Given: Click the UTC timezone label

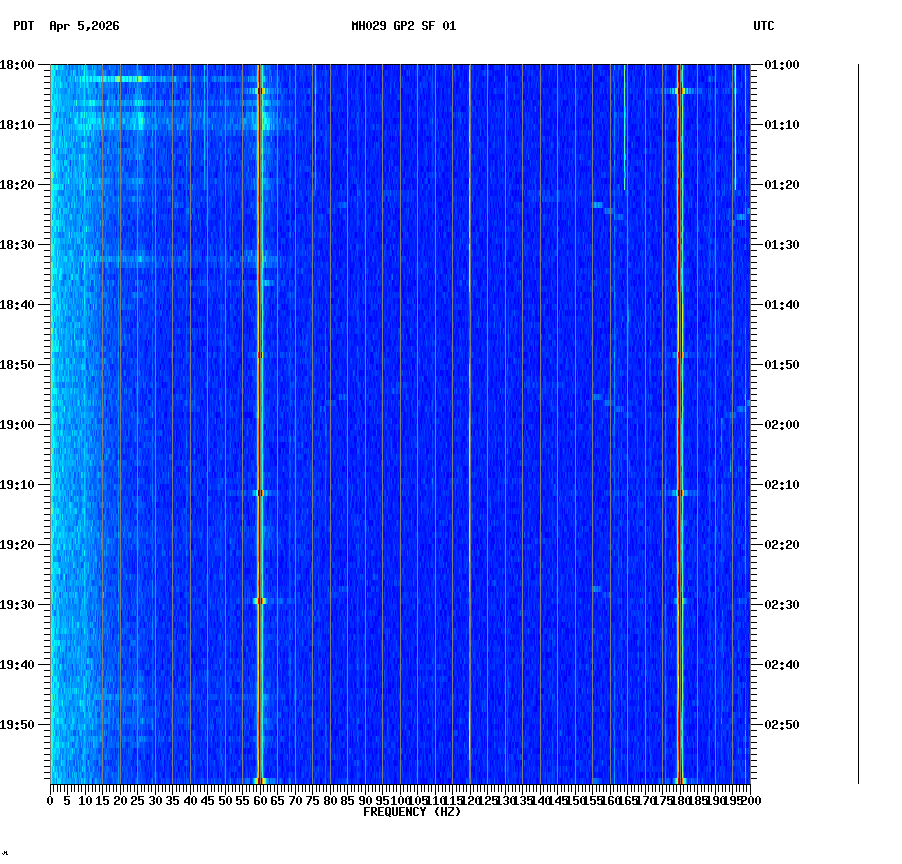Looking at the screenshot, I should click(764, 28).
